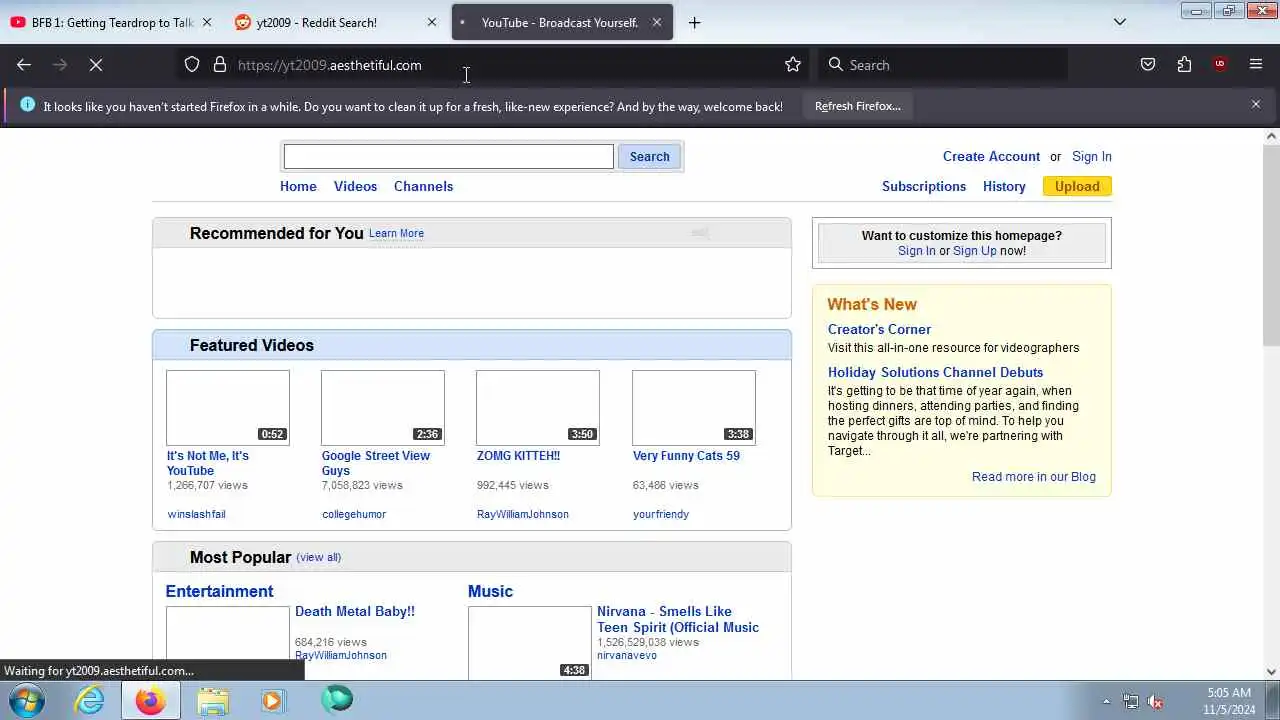The image size is (1280, 720).
Task: Open the History link
Action: click(1004, 186)
